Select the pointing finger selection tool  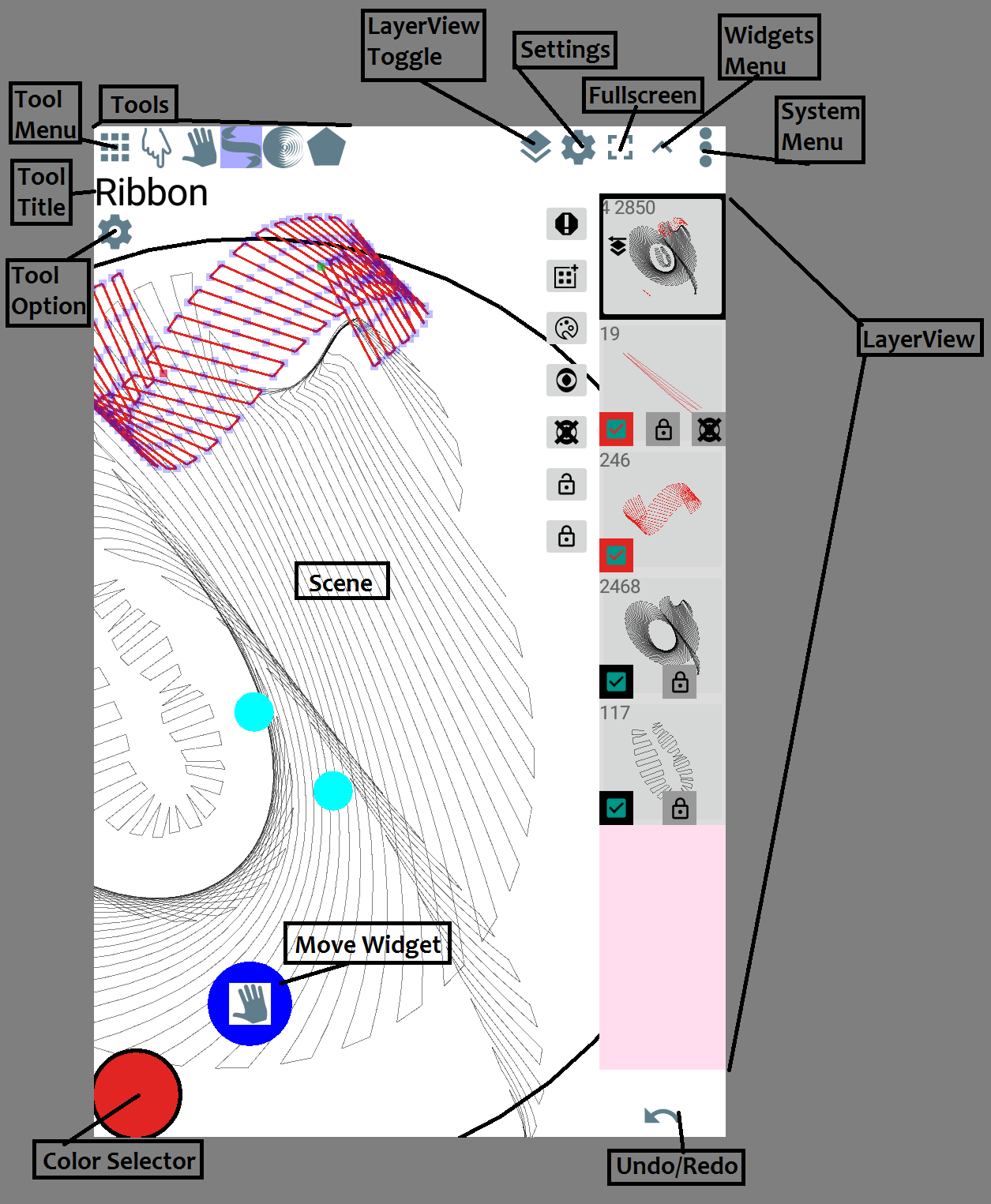click(156, 147)
